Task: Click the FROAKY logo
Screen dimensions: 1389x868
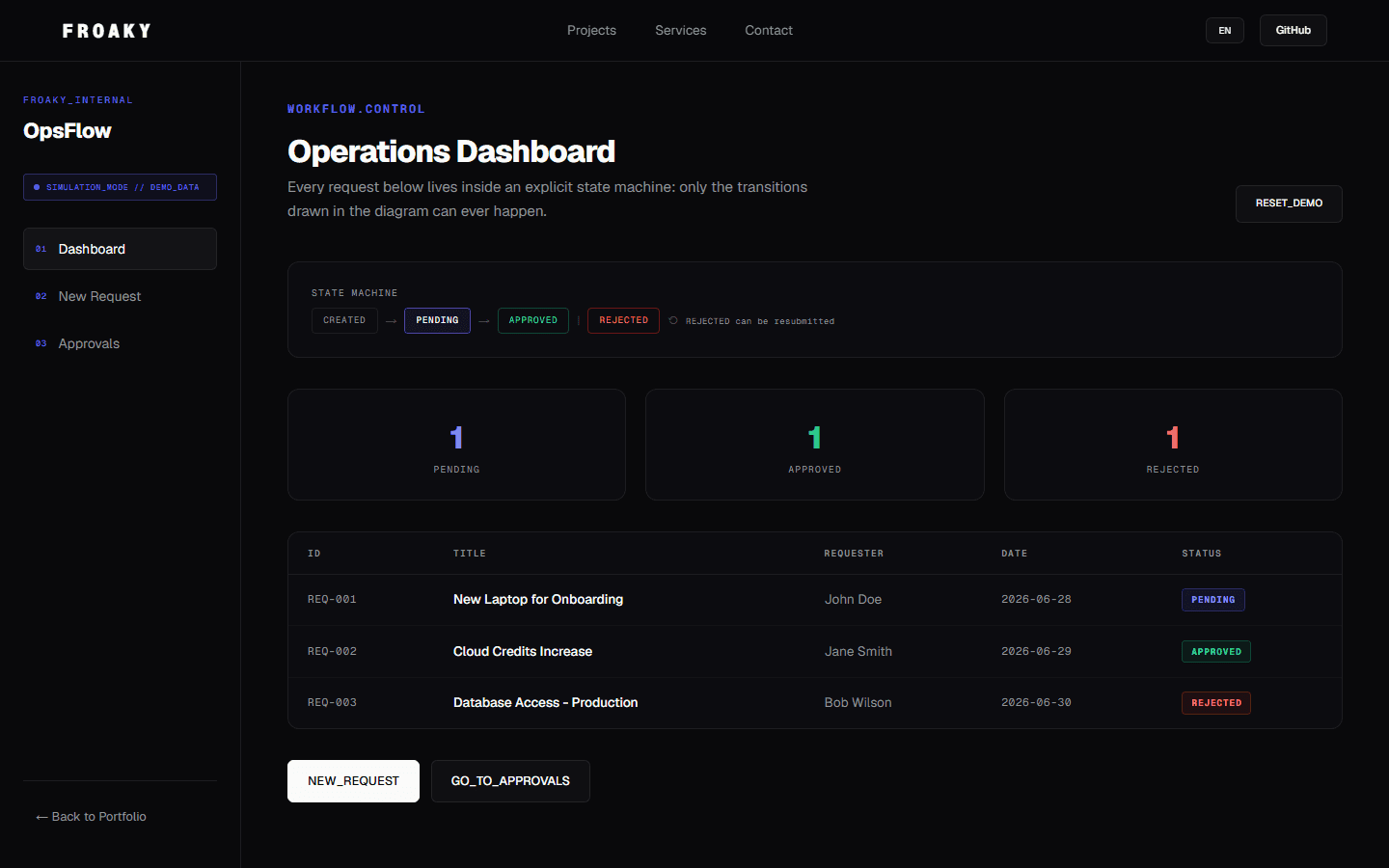Action: pyautogui.click(x=106, y=31)
